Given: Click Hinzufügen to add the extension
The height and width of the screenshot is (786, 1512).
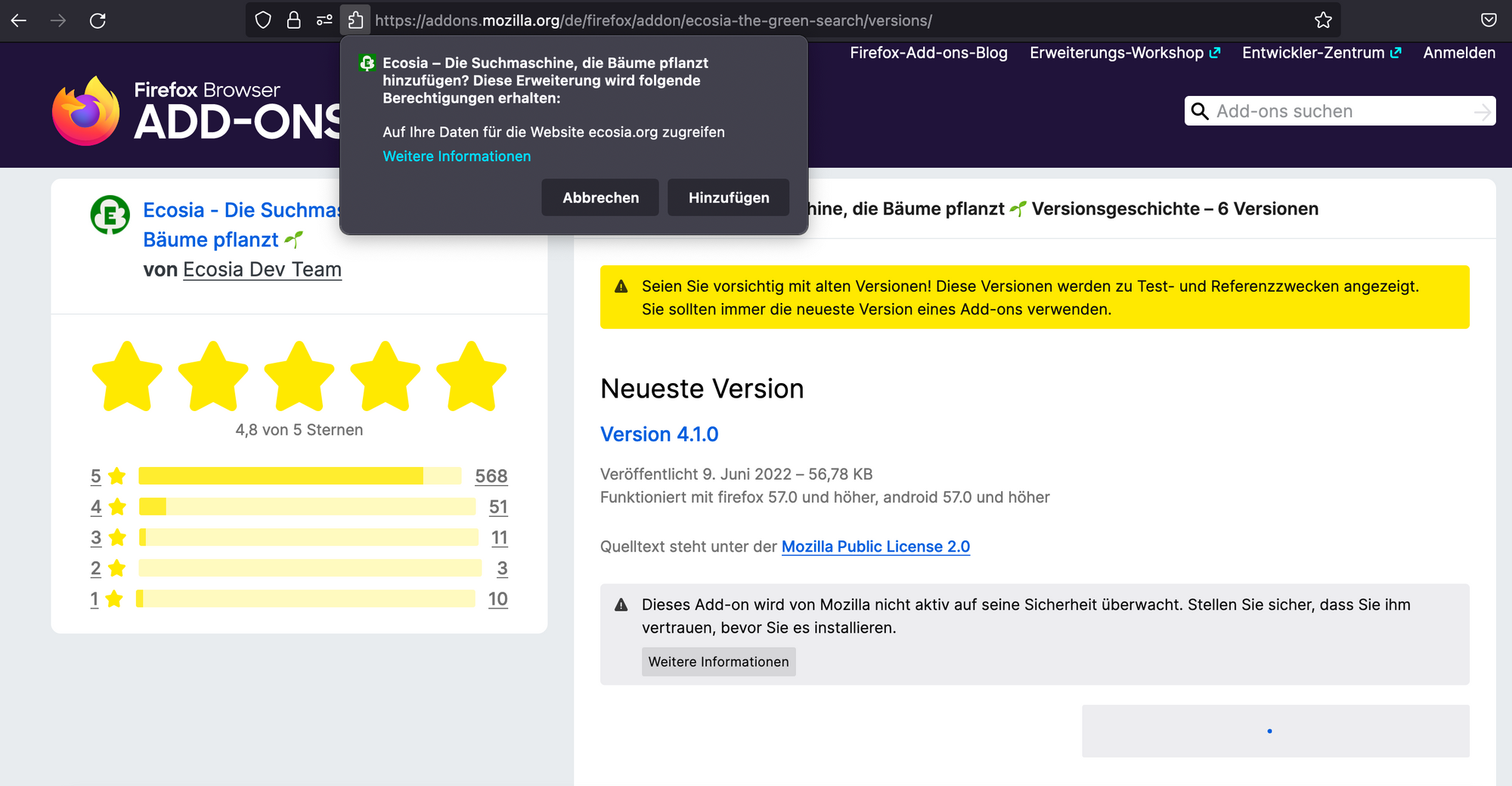Looking at the screenshot, I should [x=729, y=197].
